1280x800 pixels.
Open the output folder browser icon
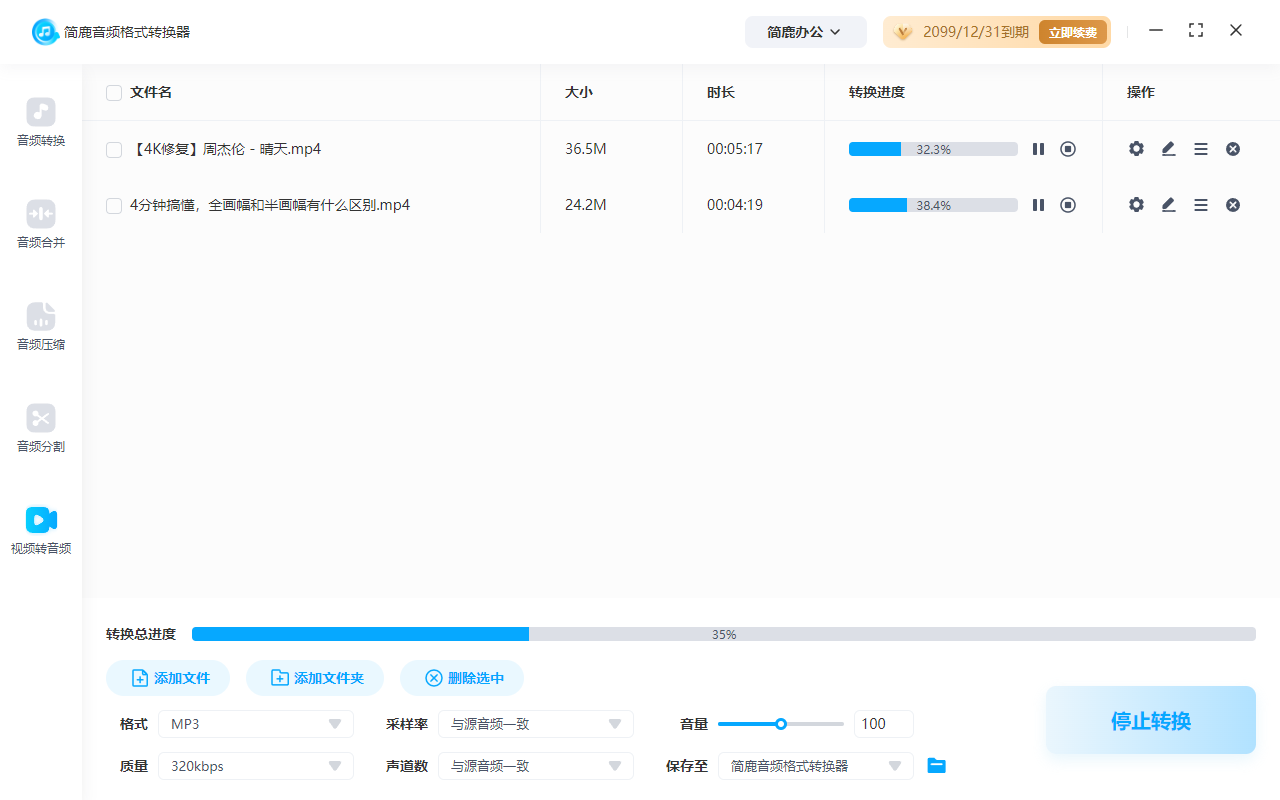tap(936, 765)
